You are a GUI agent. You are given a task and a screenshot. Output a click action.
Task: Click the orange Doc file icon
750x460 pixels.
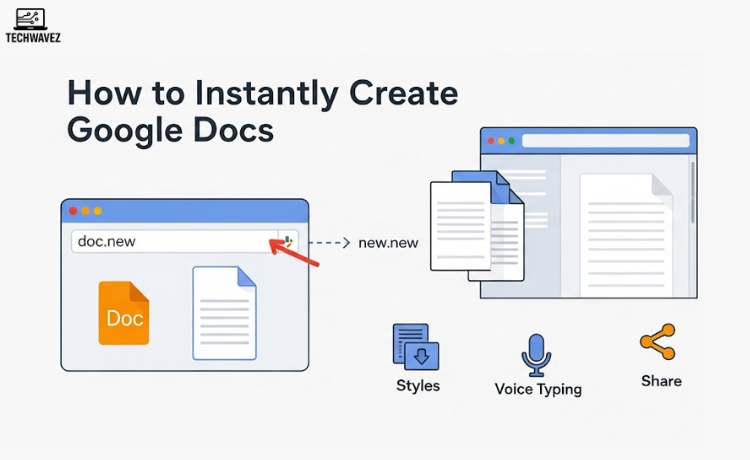123,313
